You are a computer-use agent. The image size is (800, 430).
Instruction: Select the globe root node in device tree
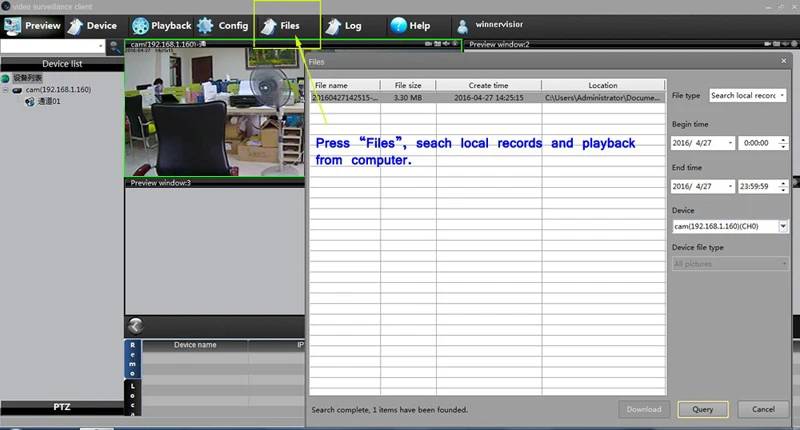click(x=6, y=78)
